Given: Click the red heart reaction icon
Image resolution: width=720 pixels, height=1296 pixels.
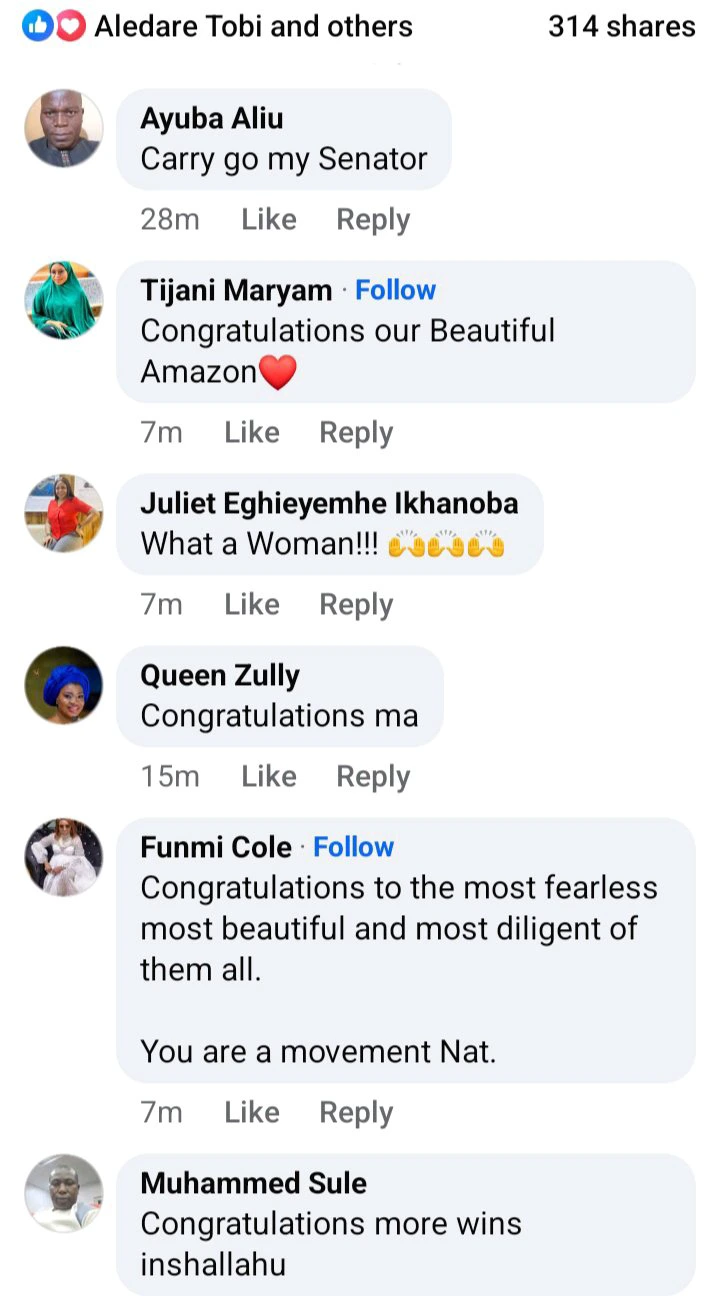Looking at the screenshot, I should point(69,27).
